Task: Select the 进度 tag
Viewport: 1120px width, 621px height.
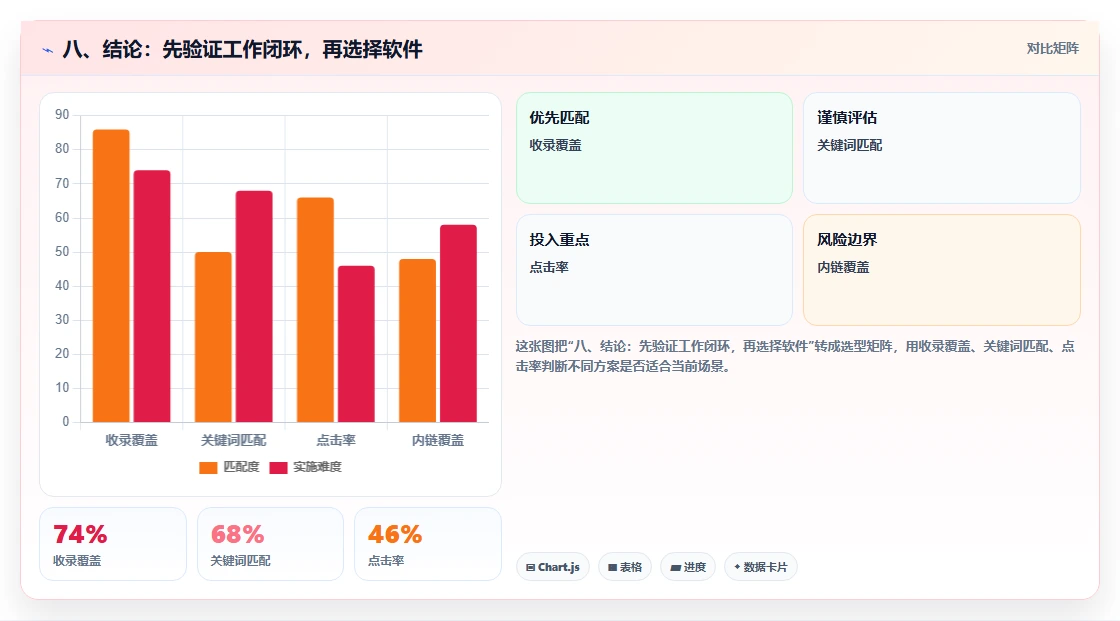Action: [688, 567]
